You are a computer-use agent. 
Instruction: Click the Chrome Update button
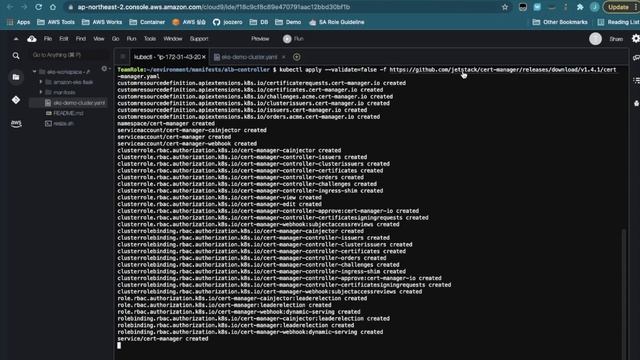[618, 7]
